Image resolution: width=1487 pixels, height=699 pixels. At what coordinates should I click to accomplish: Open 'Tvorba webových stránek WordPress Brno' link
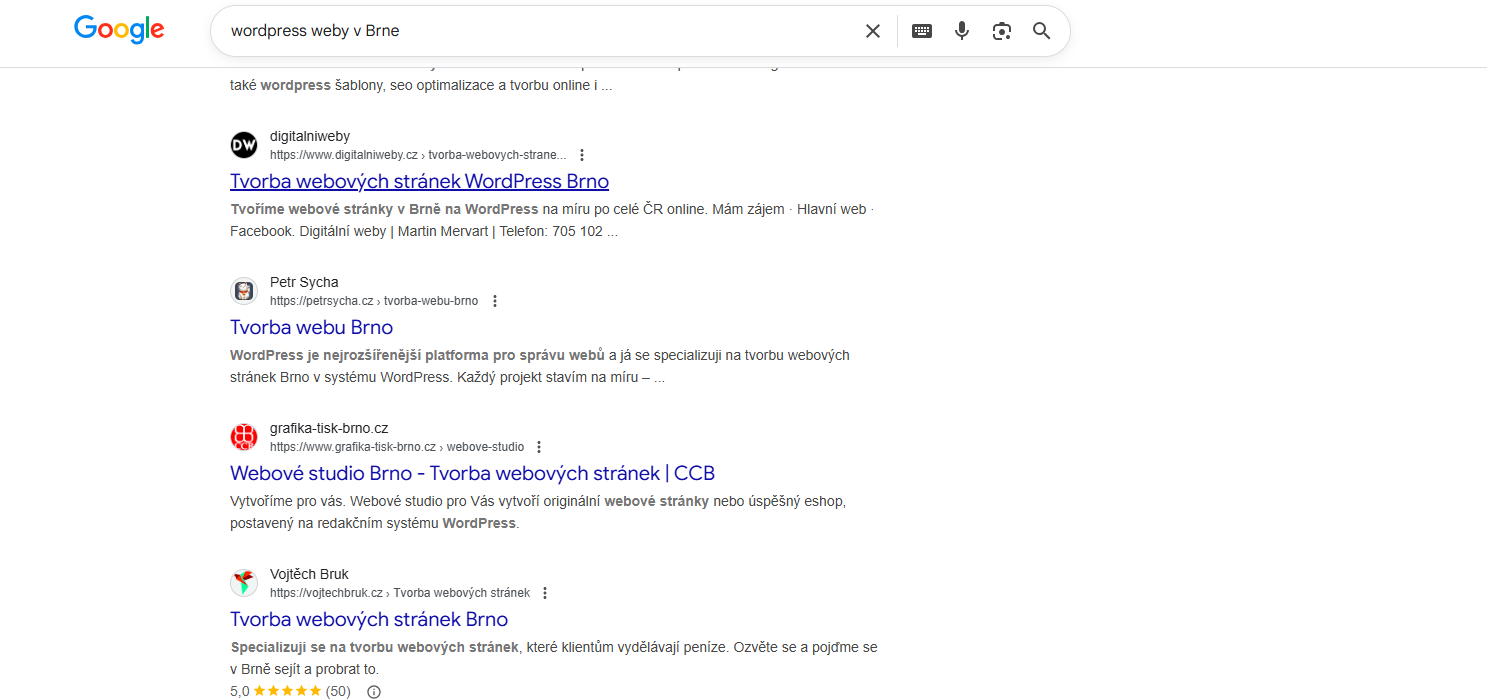(x=419, y=181)
